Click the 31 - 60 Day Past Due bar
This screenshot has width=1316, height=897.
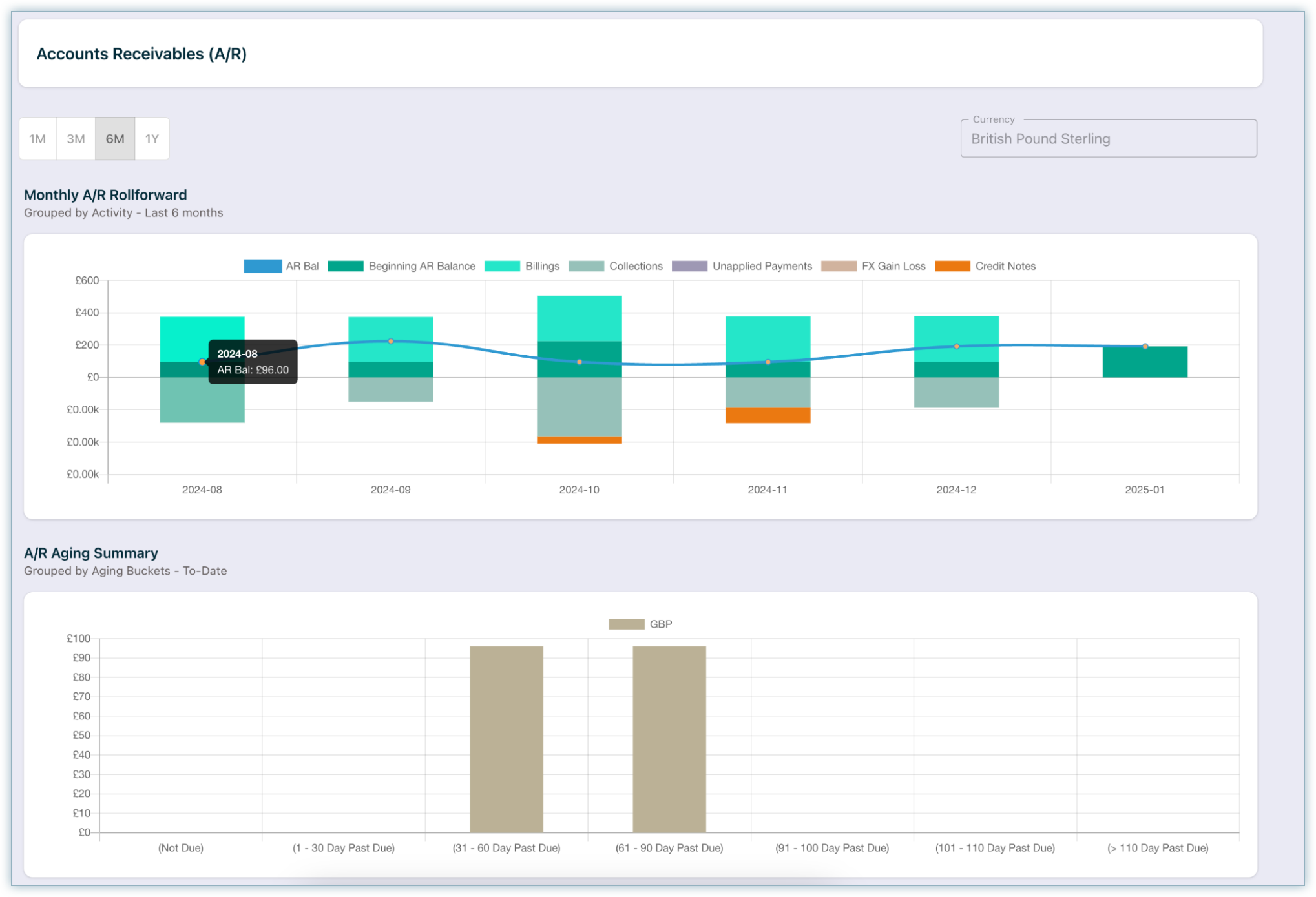[507, 739]
